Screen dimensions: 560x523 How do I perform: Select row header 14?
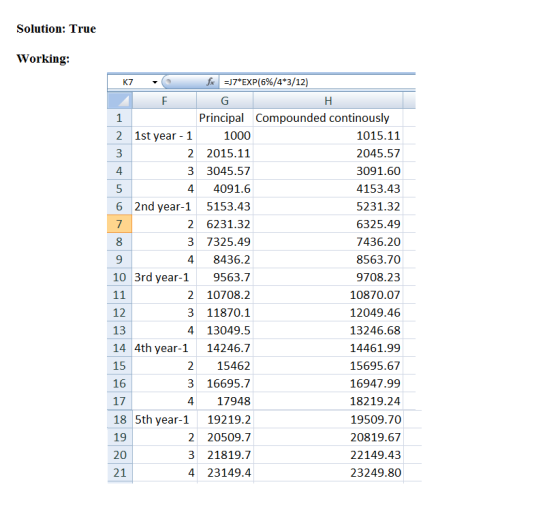pos(120,348)
